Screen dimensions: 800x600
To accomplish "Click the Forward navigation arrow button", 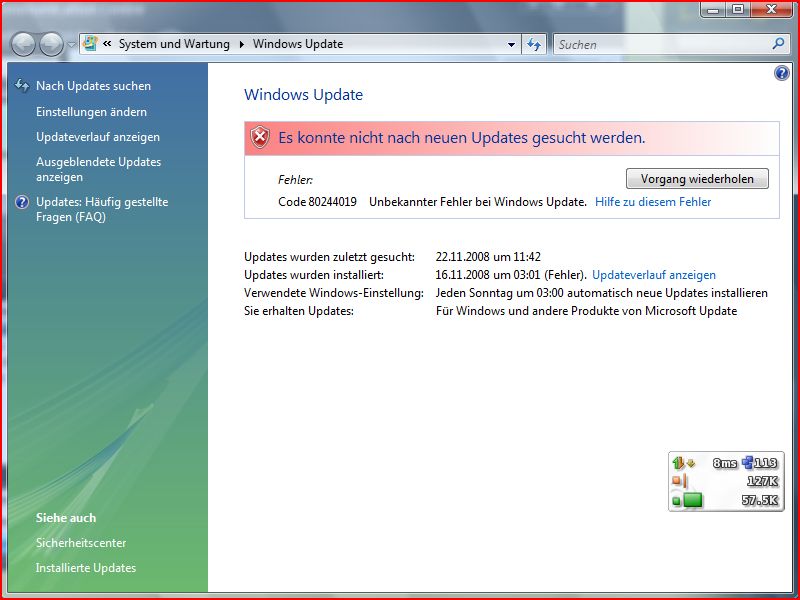I will [x=52, y=44].
